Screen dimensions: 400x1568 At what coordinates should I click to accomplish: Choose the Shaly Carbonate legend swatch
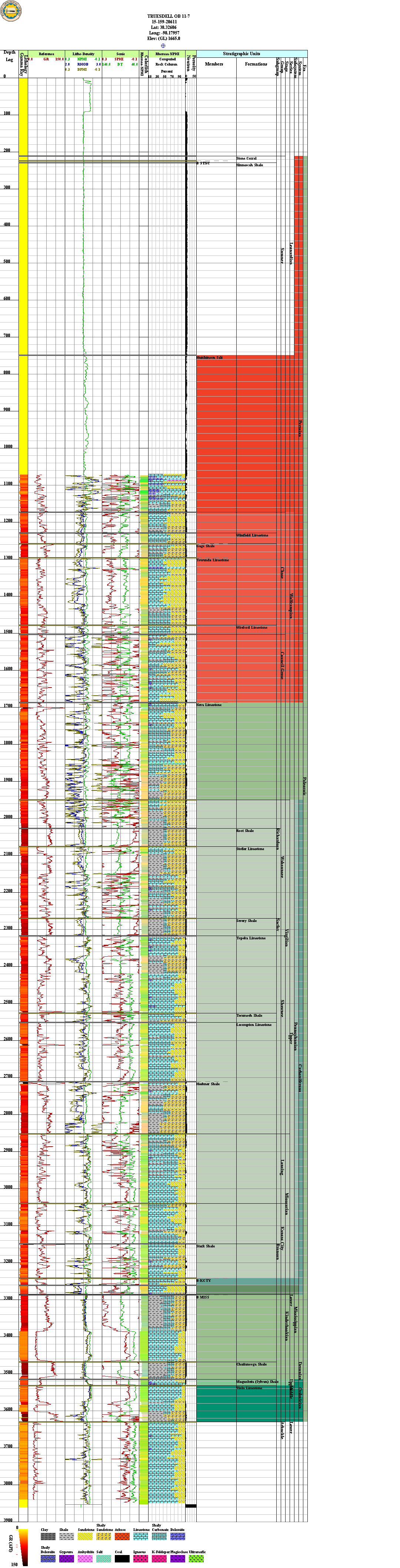pos(160,1537)
